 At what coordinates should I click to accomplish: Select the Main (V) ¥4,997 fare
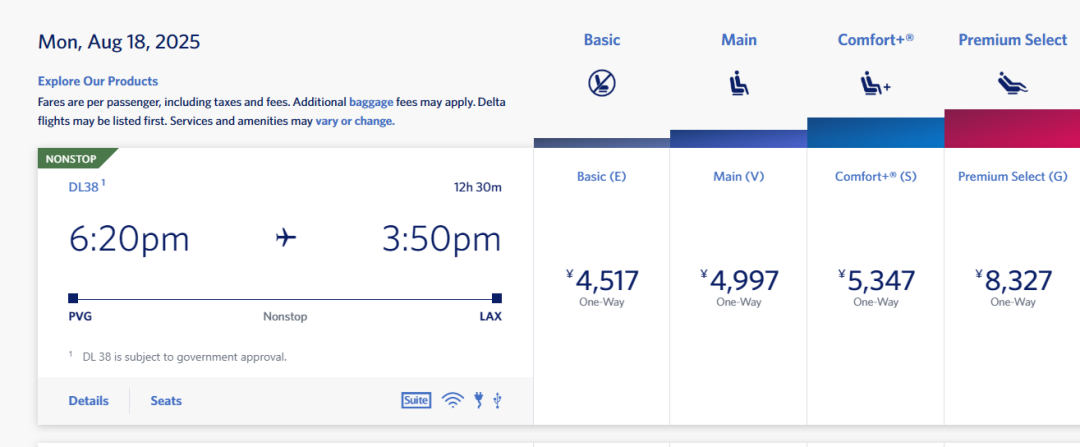738,286
